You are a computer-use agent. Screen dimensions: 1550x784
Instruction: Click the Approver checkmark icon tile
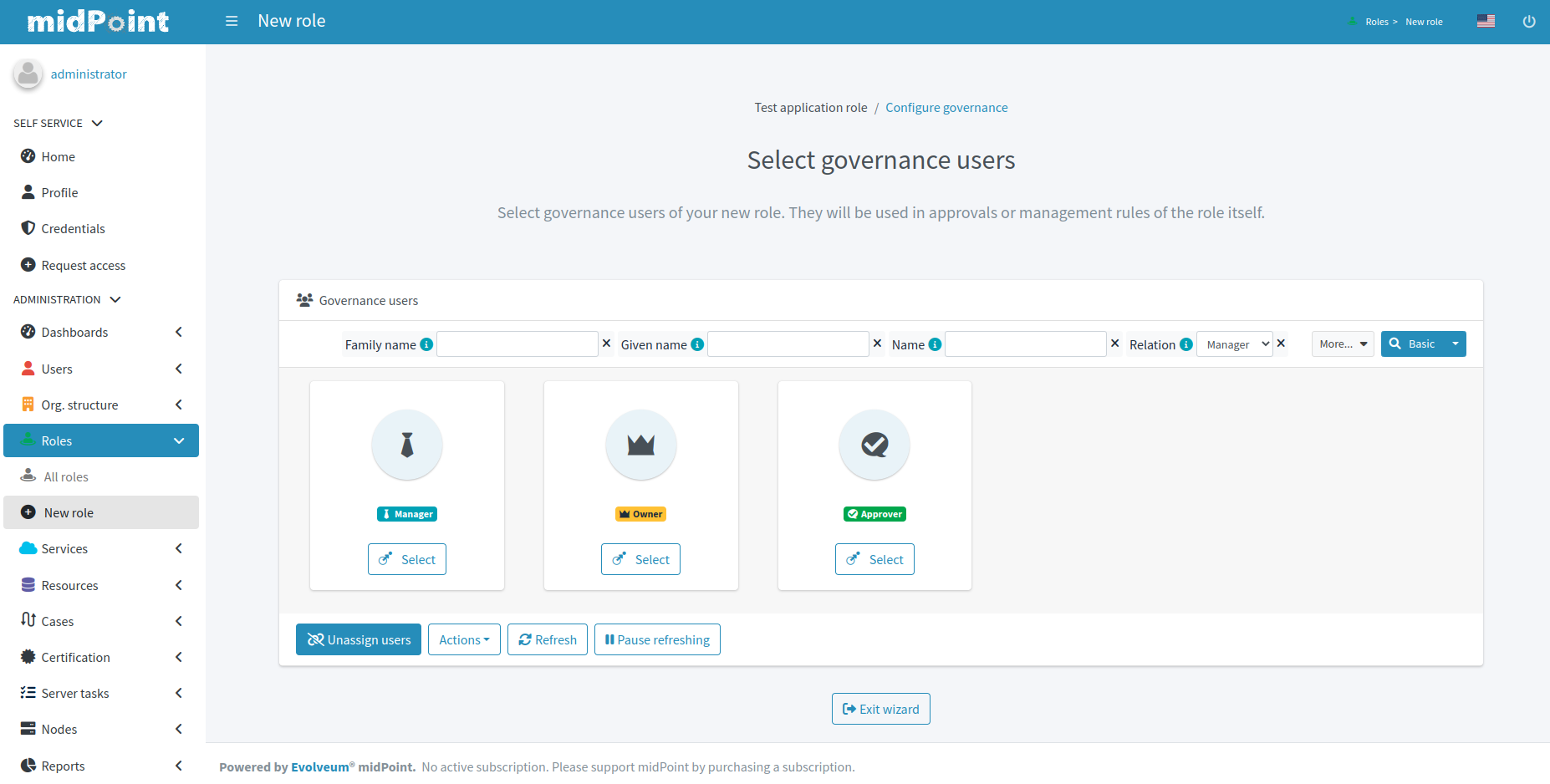click(x=874, y=445)
